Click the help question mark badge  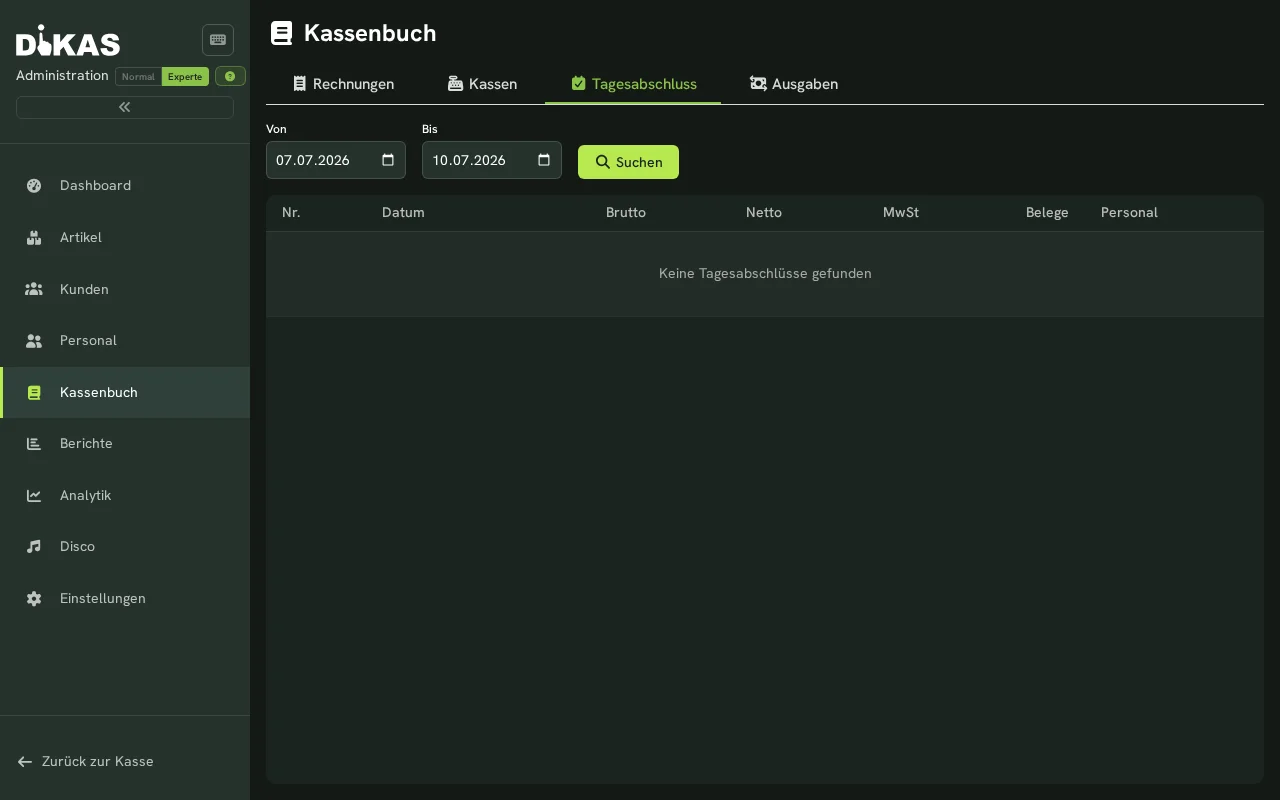(x=230, y=76)
